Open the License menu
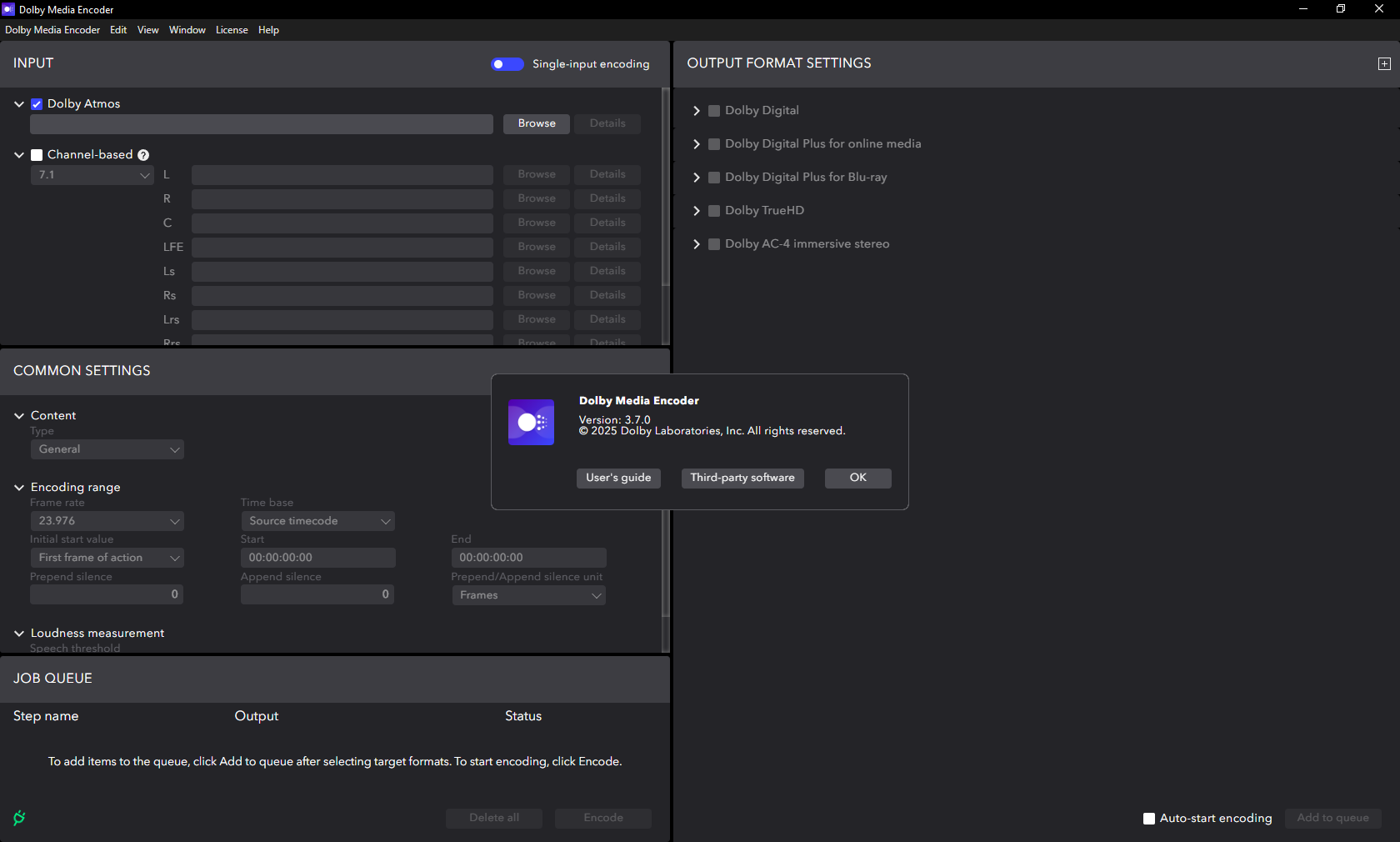 click(x=232, y=30)
